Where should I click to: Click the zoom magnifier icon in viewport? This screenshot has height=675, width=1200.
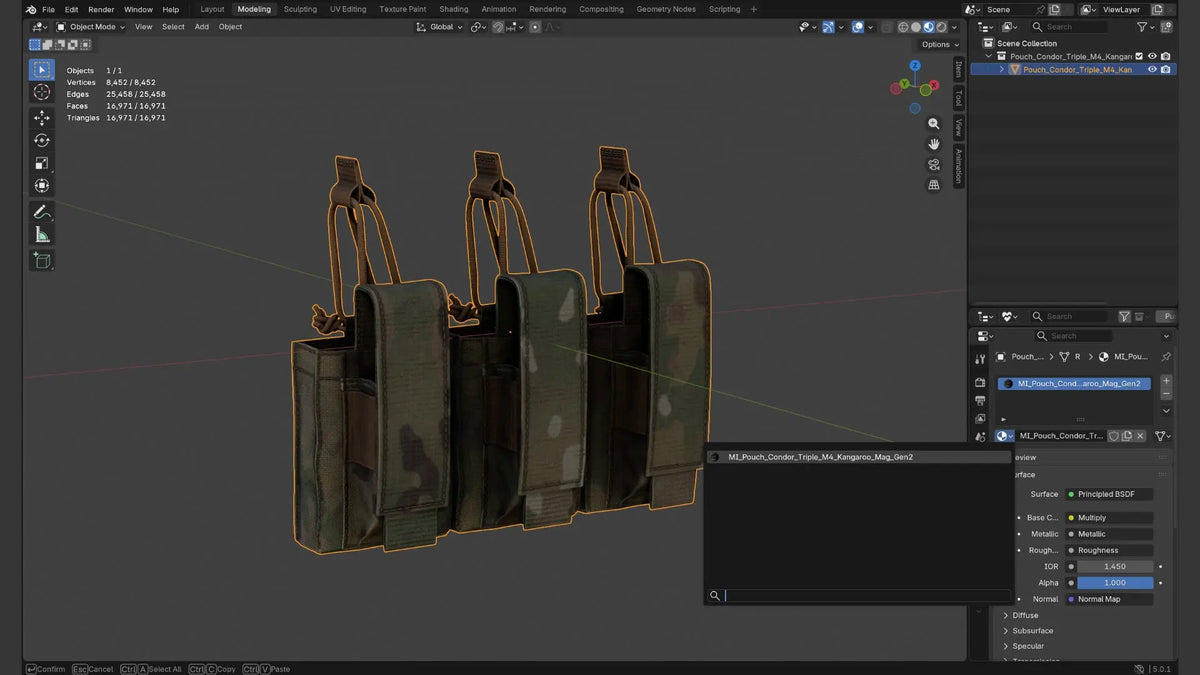coord(934,124)
